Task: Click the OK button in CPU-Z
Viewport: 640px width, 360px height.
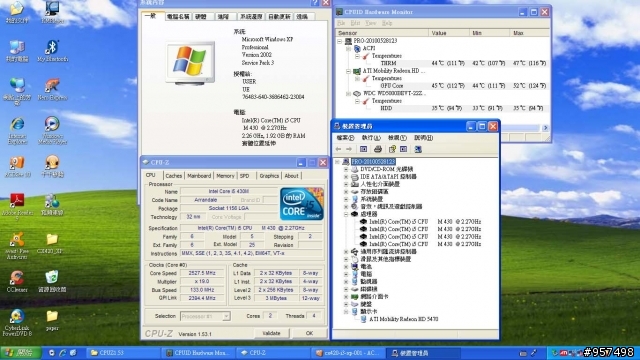Action: coord(309,333)
